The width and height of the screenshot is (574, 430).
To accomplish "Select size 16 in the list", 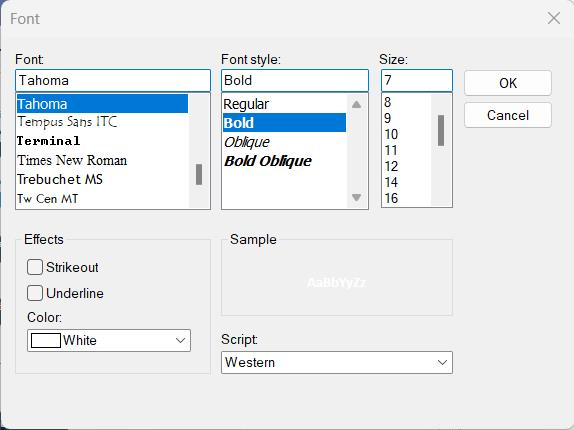I will point(406,198).
